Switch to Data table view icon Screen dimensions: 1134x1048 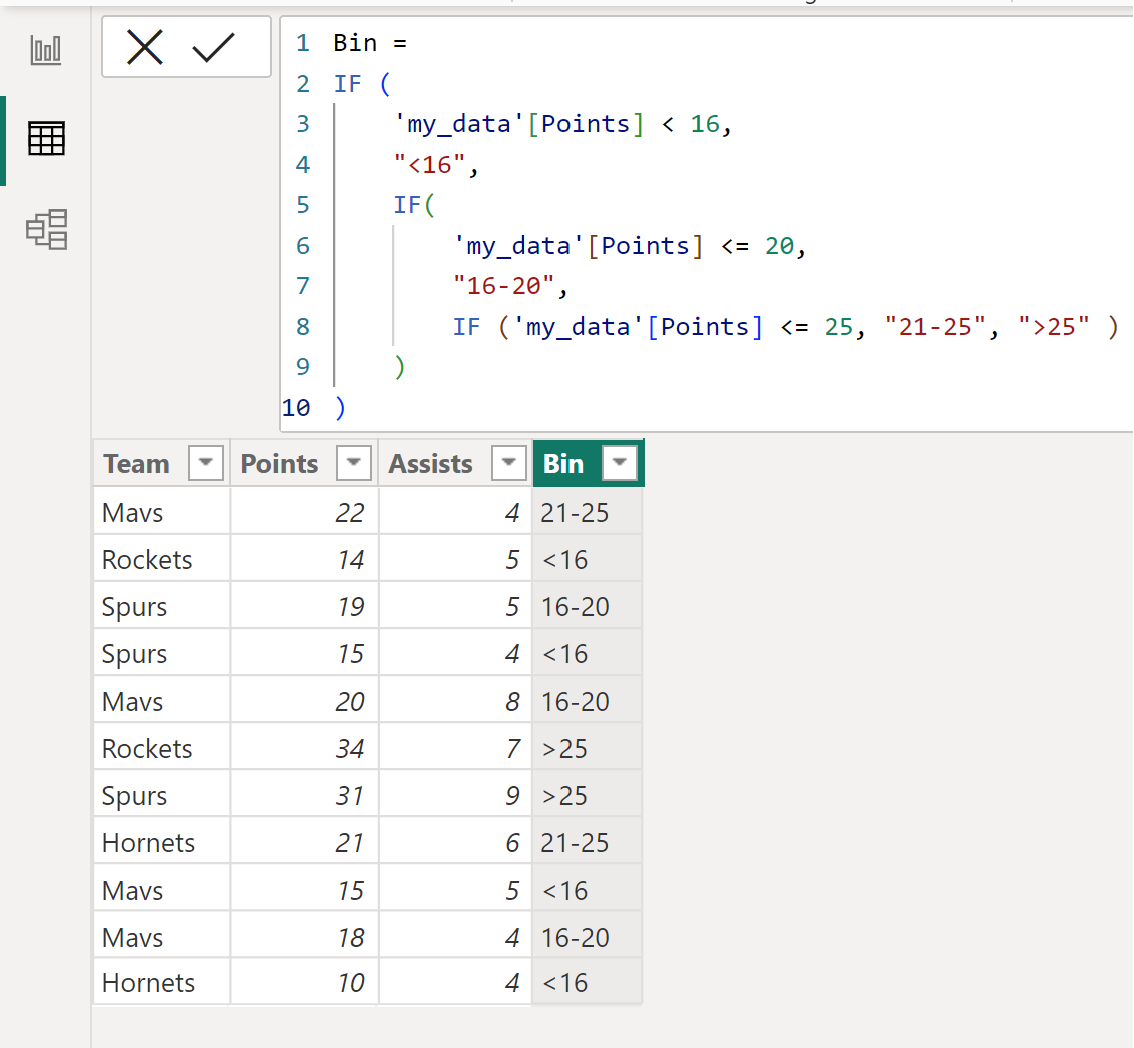coord(46,139)
